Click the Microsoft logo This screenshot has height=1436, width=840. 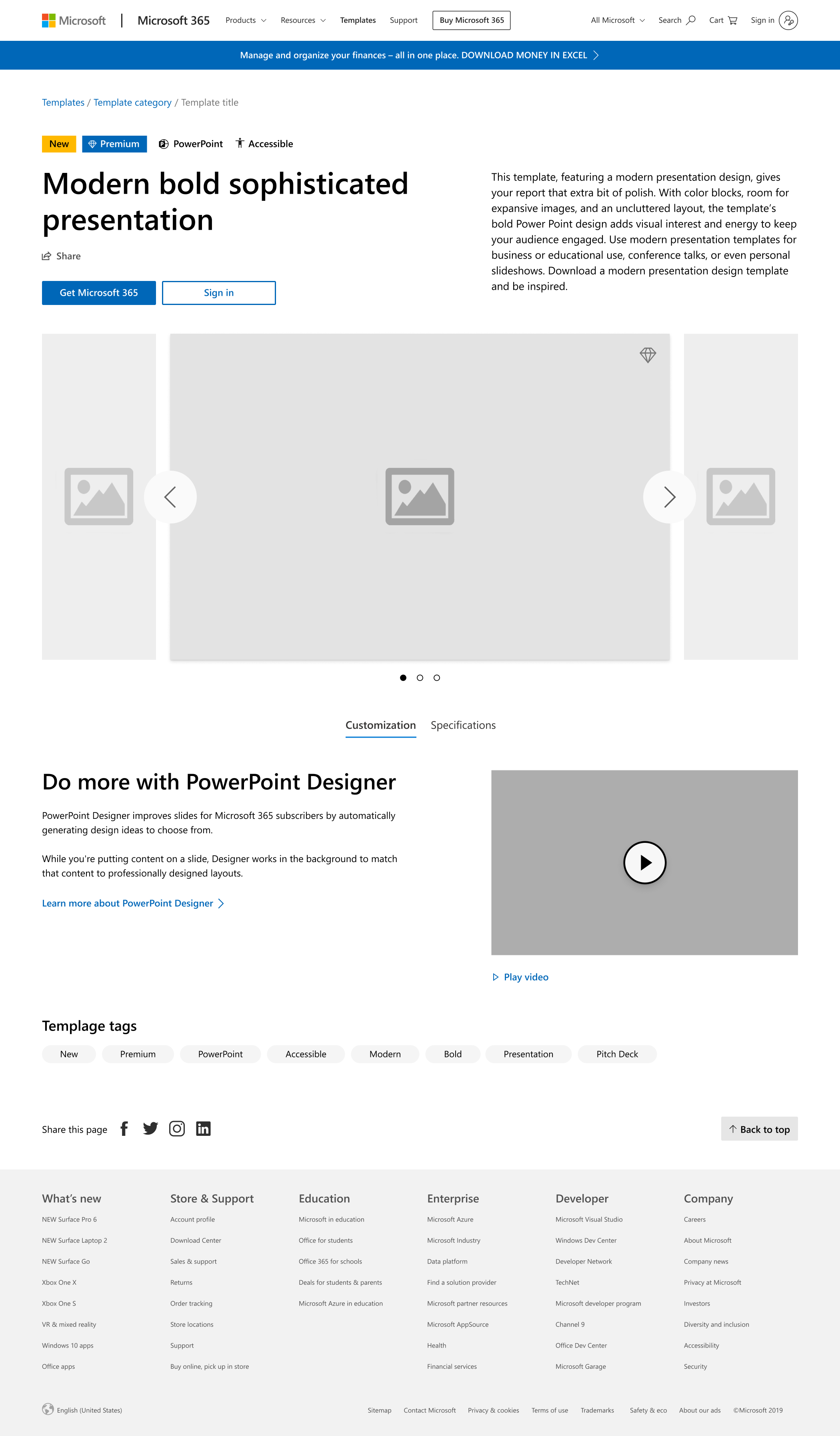point(74,20)
